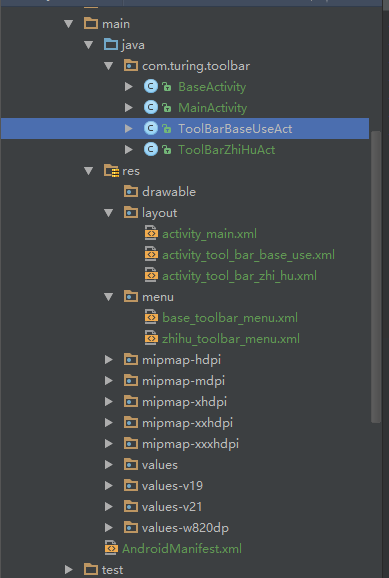Select the mipmap-xxxhdpi folder label
Image resolution: width=389 pixels, height=578 pixels.
click(190, 444)
